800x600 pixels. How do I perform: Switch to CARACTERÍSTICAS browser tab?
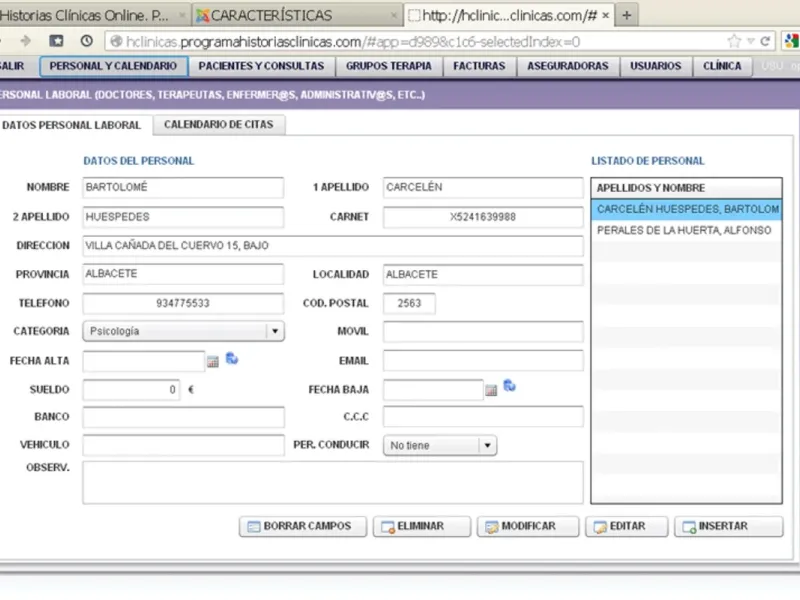pos(296,16)
